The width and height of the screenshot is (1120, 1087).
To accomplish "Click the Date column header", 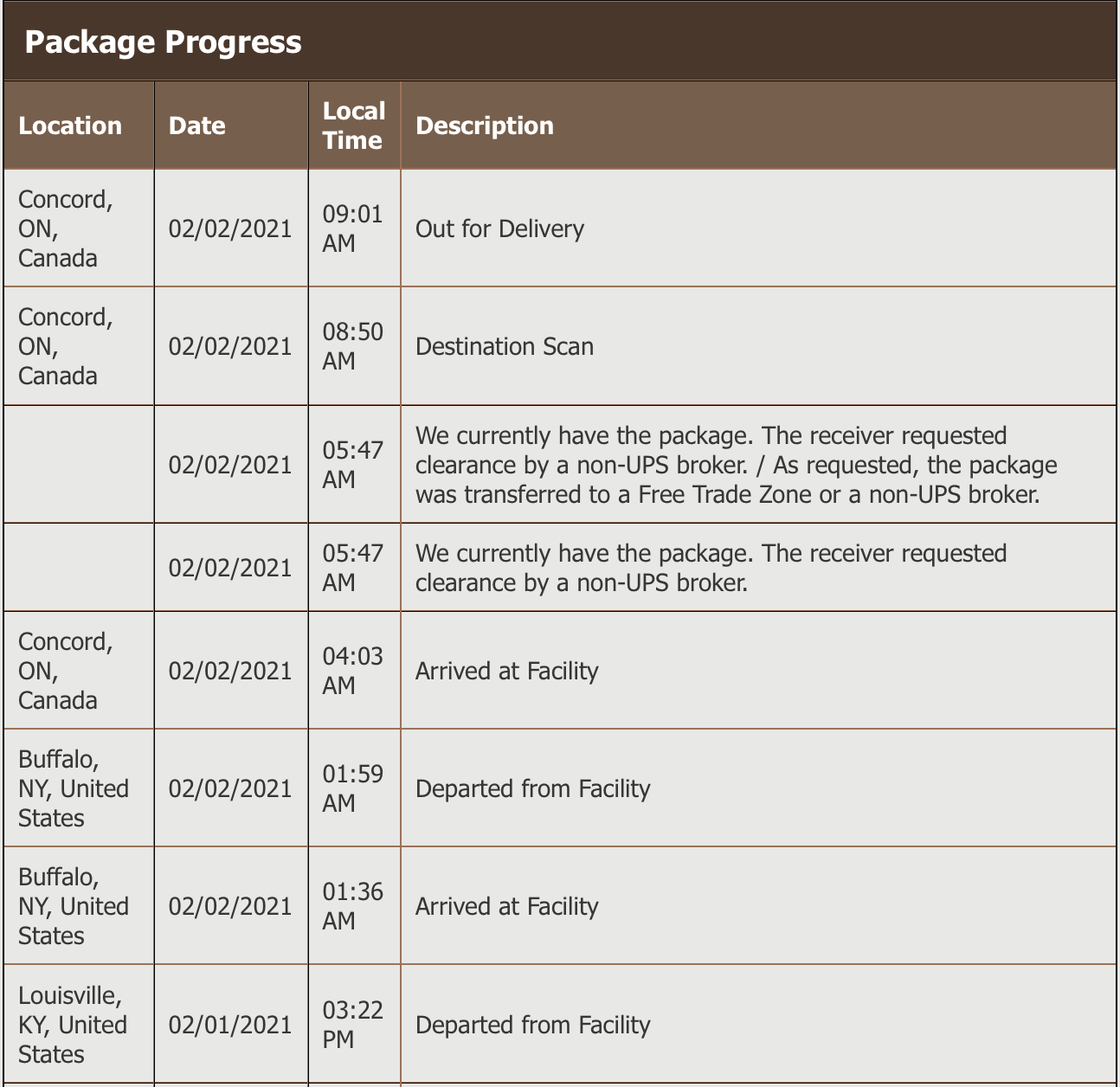I will click(196, 125).
